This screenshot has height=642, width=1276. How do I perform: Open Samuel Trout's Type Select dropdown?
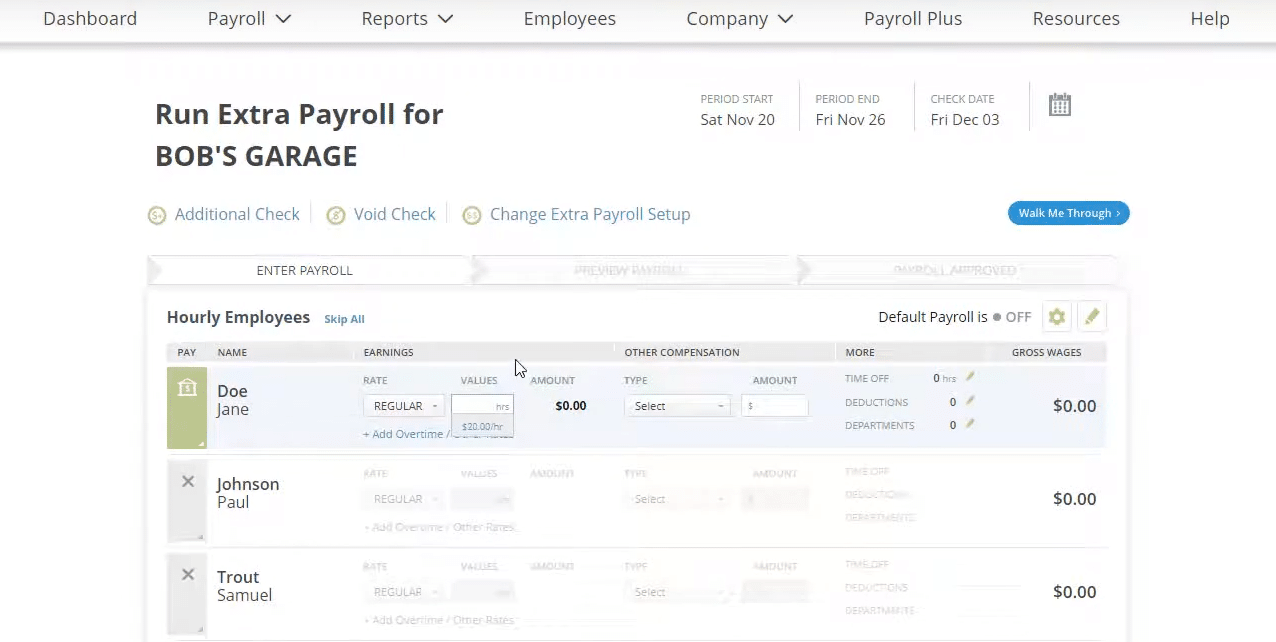(x=677, y=592)
